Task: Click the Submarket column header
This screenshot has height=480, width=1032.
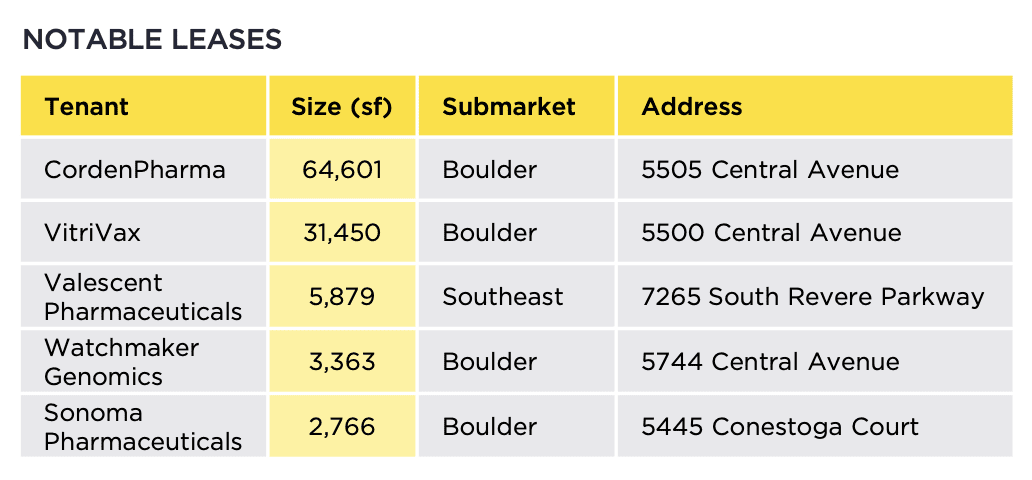Action: tap(509, 107)
